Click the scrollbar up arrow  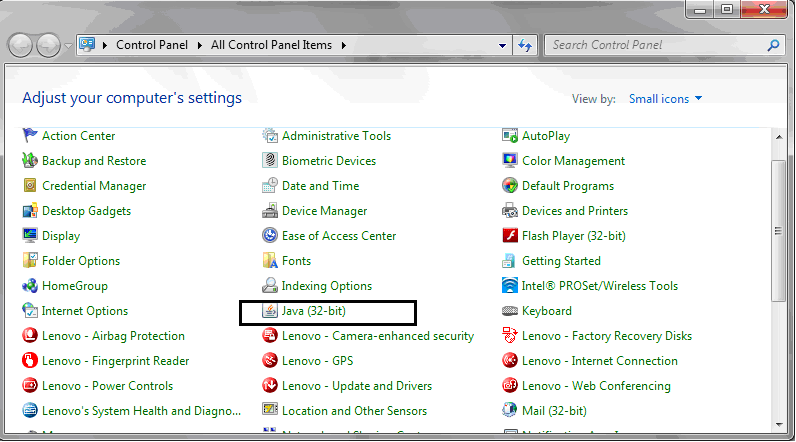coord(779,137)
